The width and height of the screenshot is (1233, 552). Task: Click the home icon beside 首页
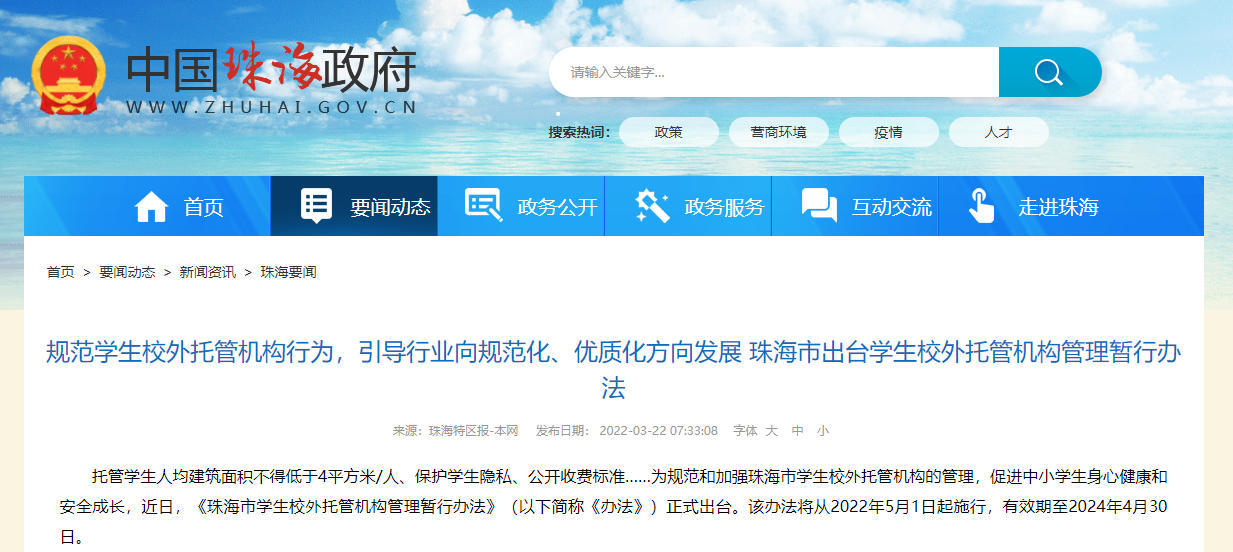point(151,207)
